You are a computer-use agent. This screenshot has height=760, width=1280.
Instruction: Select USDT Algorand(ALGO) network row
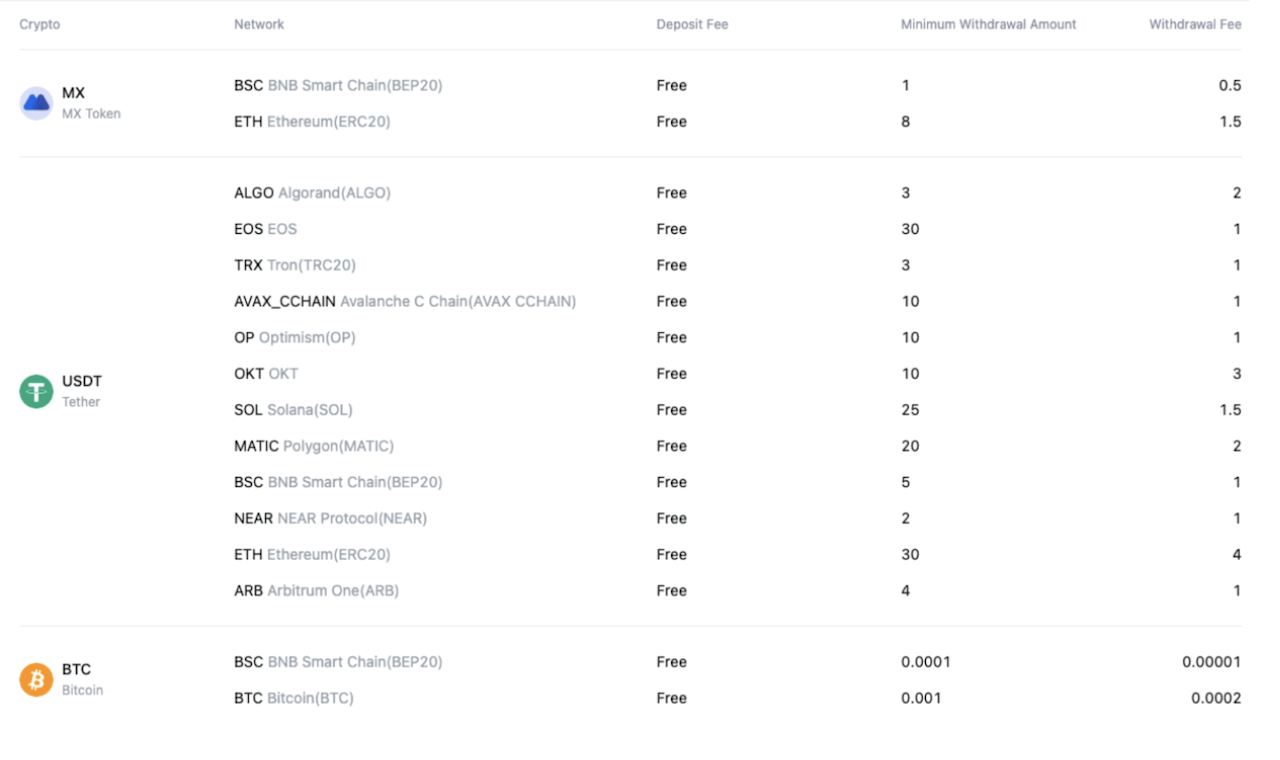[x=312, y=193]
